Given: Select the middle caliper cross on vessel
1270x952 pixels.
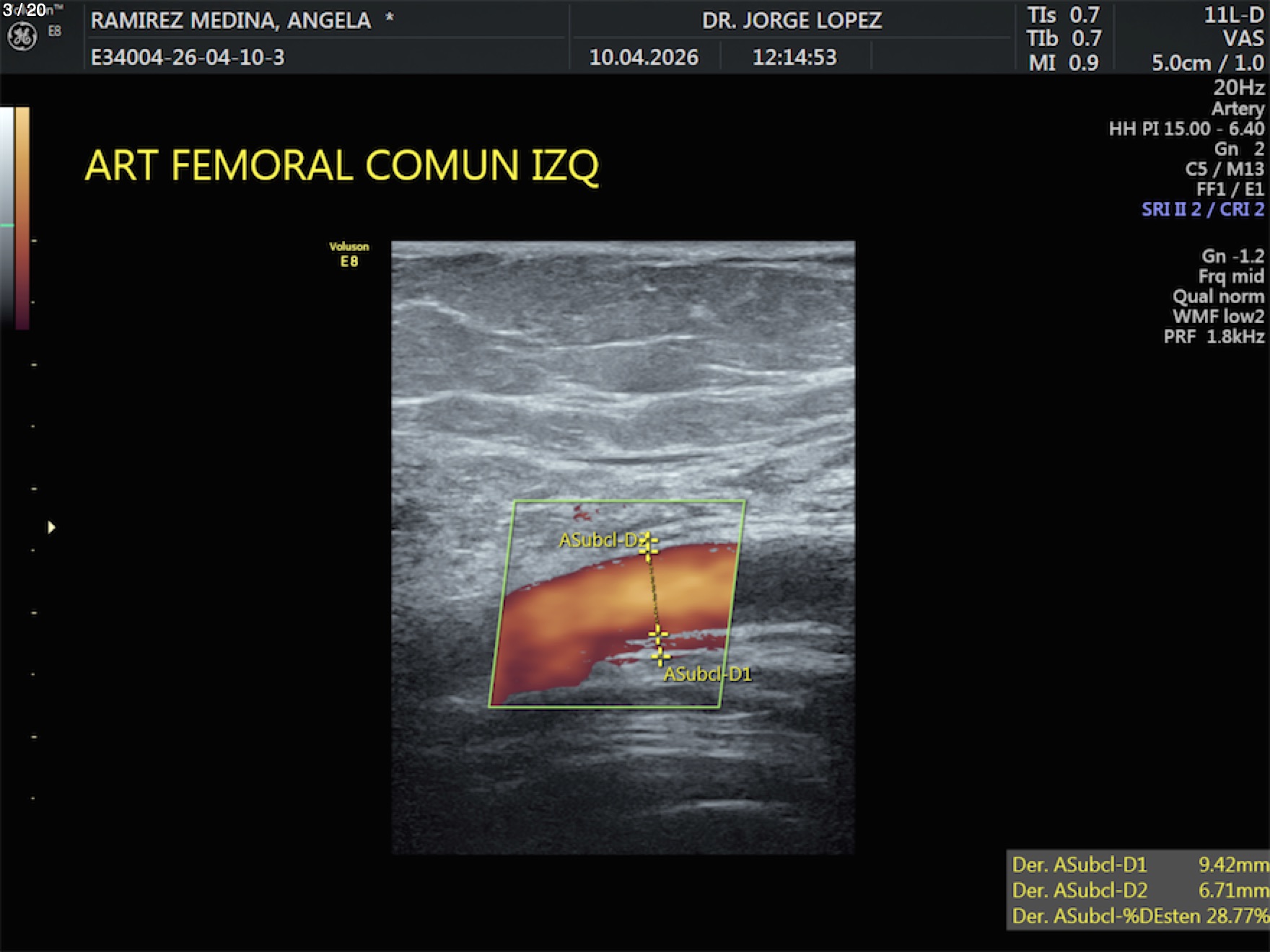Looking at the screenshot, I should [657, 634].
